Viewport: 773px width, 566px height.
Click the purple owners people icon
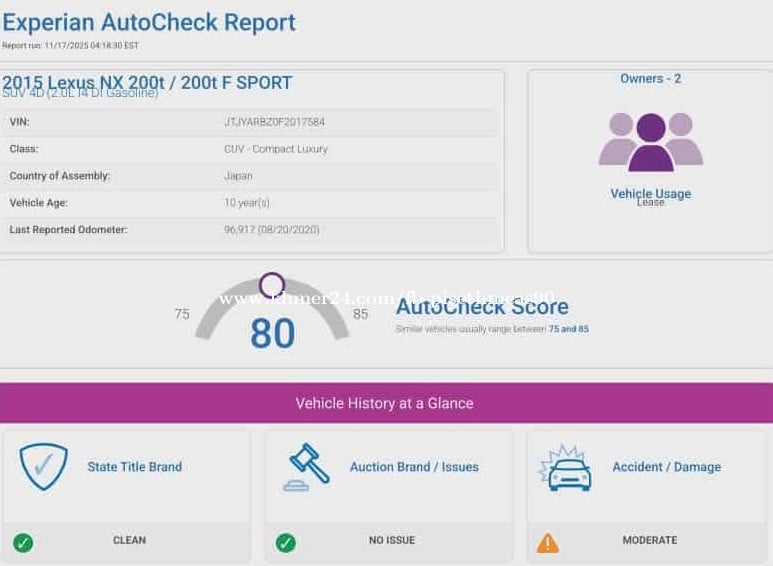coord(650,141)
